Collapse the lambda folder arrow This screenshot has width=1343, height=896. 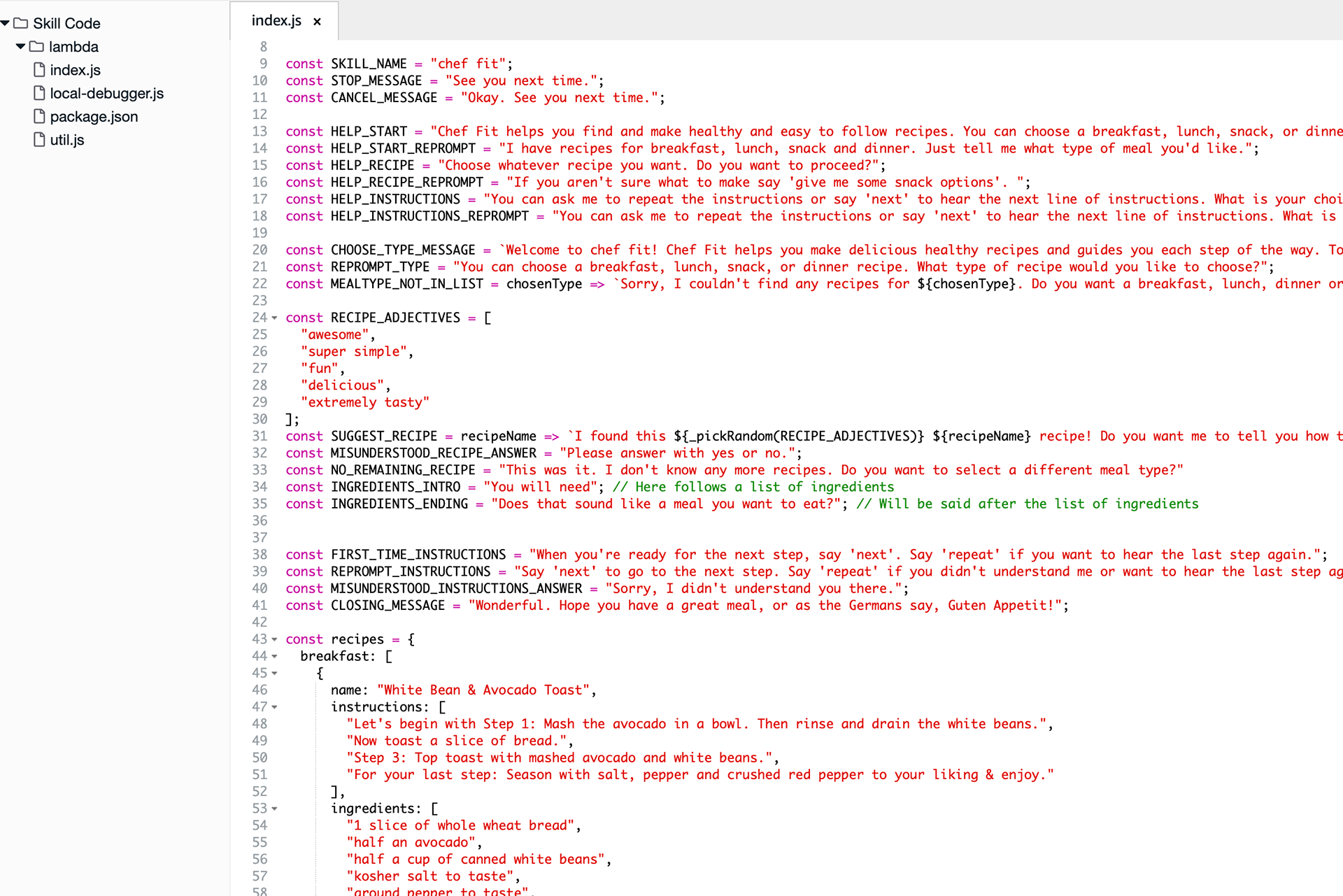(20, 47)
